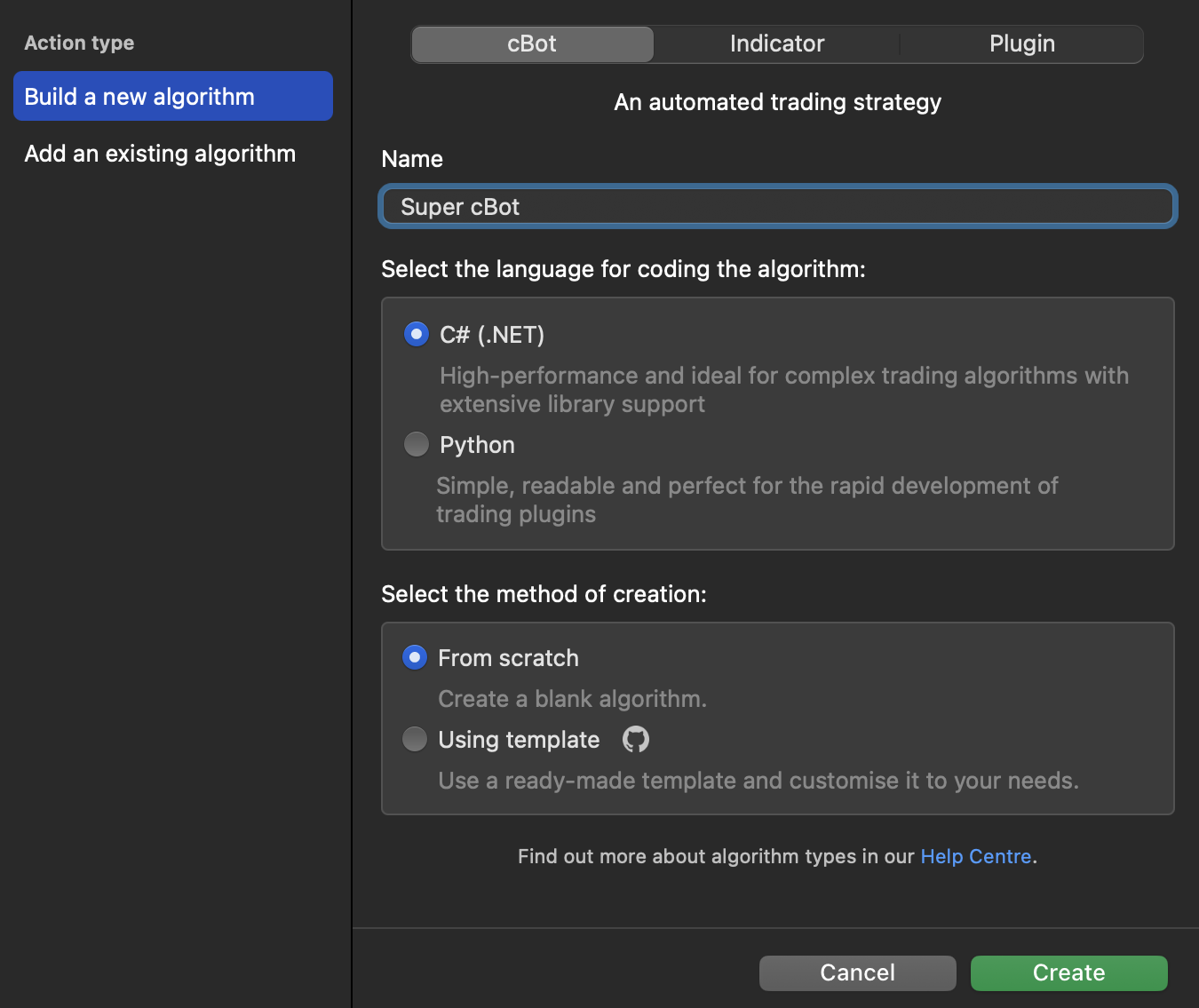Select the From scratch radio button
The image size is (1199, 1008).
(415, 658)
